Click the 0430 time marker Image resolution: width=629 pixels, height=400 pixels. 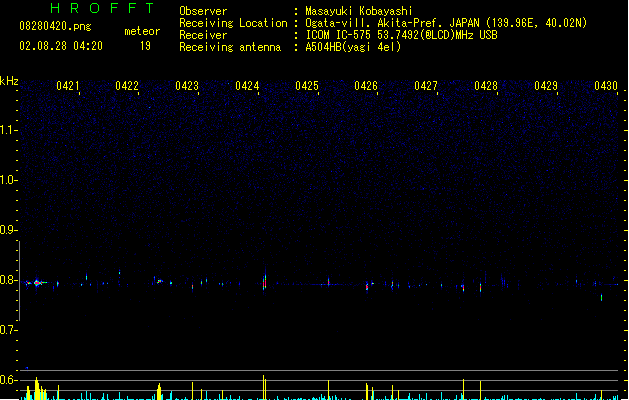605,86
